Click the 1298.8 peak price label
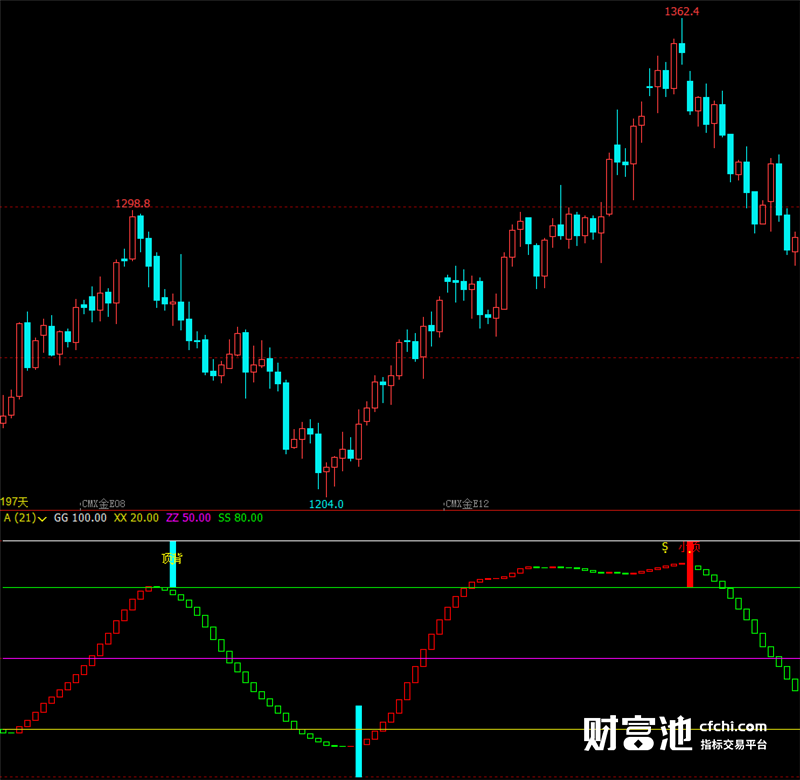 133,204
